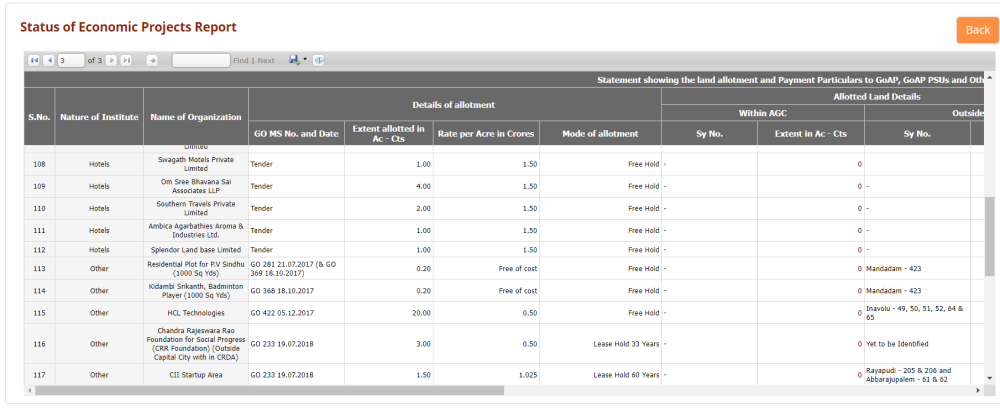
Task: Click the go-back-to-parent-report icon
Action: pos(152,61)
